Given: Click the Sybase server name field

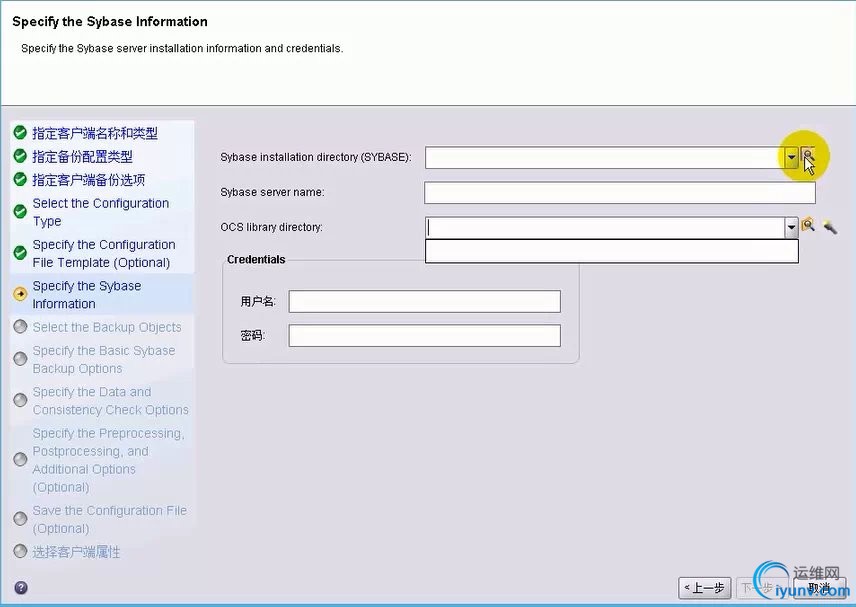Looking at the screenshot, I should (x=620, y=193).
